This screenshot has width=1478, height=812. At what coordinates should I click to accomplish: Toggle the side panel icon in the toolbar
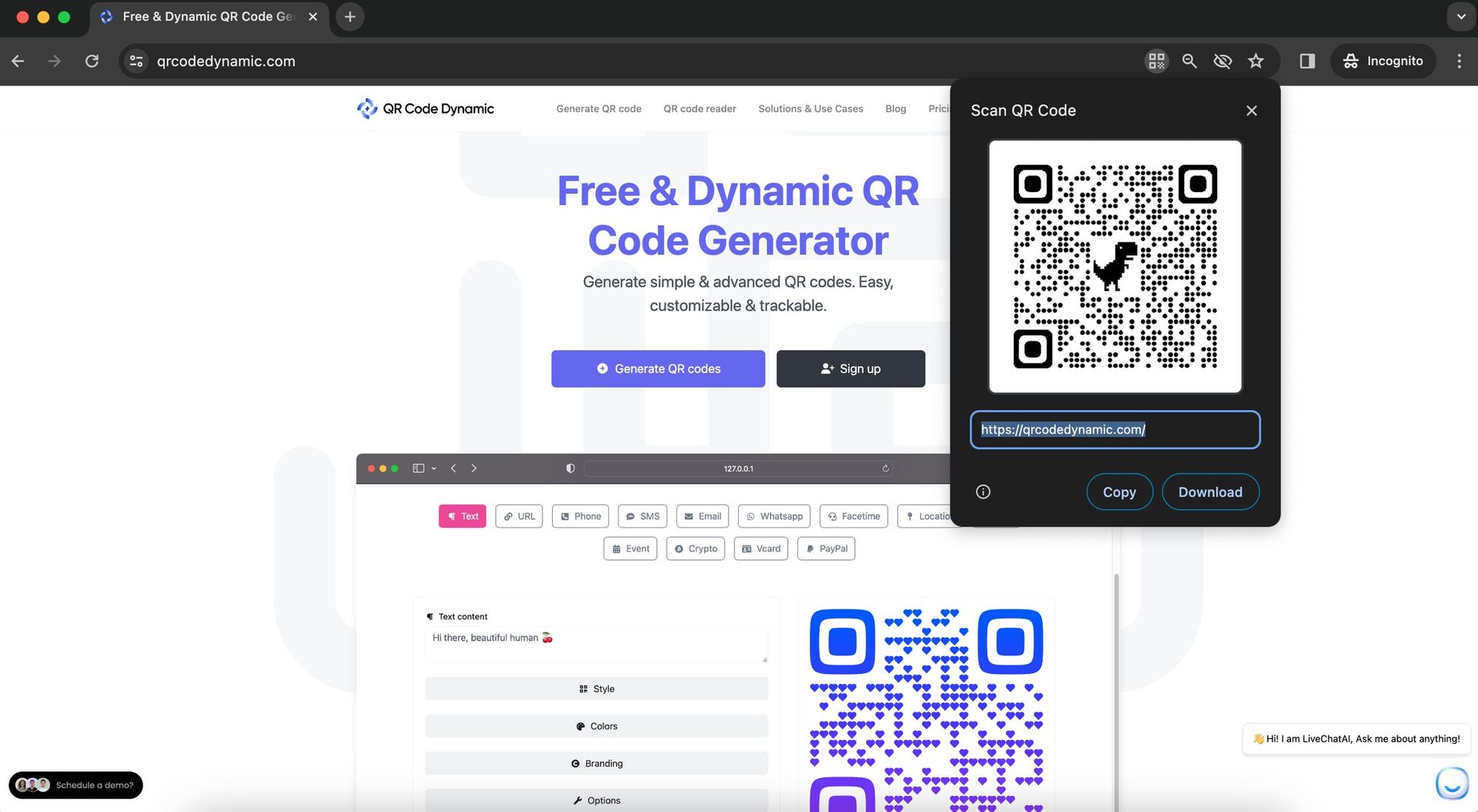pyautogui.click(x=1307, y=61)
